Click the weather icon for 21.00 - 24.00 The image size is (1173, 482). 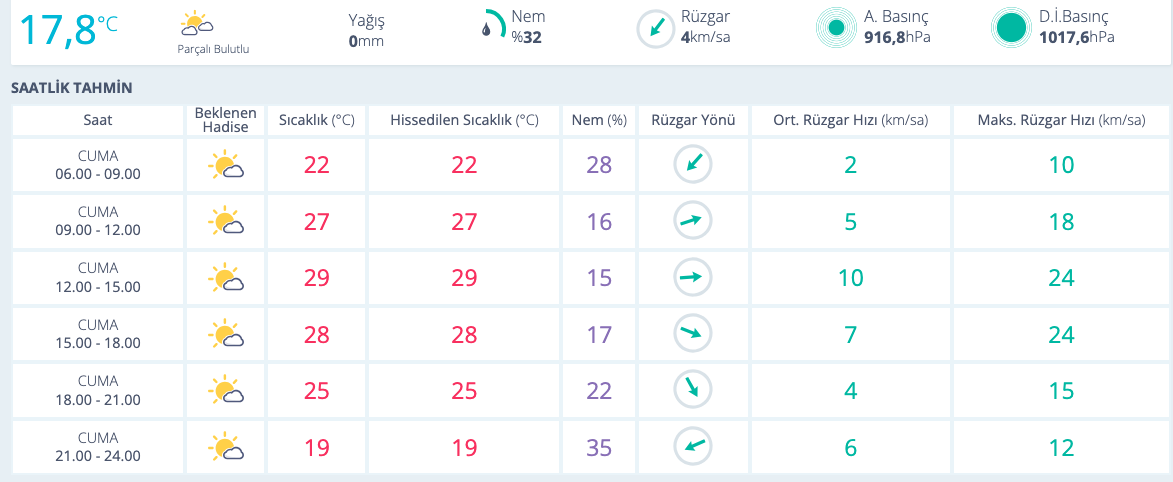point(226,447)
